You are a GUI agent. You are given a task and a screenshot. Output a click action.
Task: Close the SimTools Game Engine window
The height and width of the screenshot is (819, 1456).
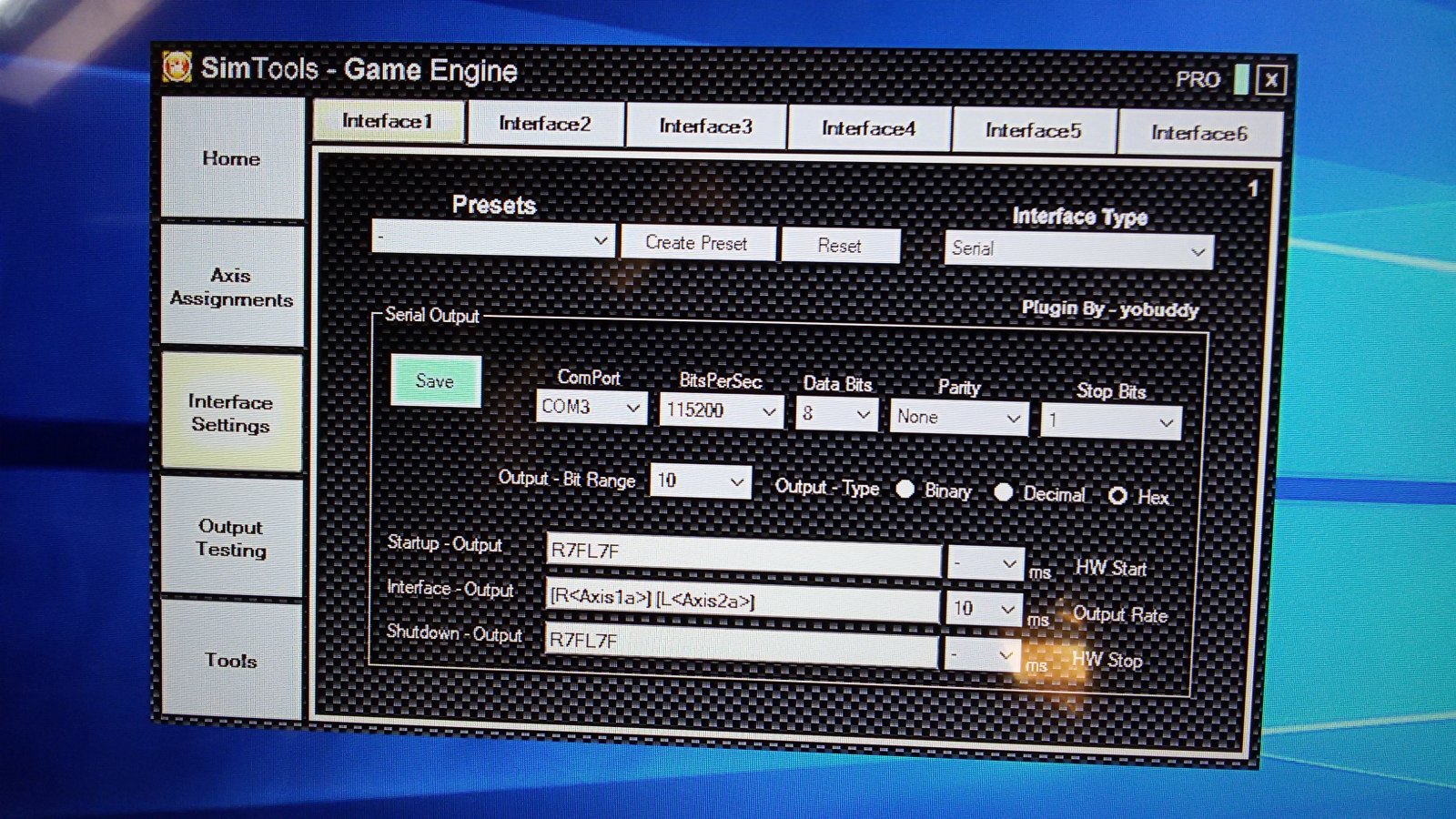(1271, 81)
